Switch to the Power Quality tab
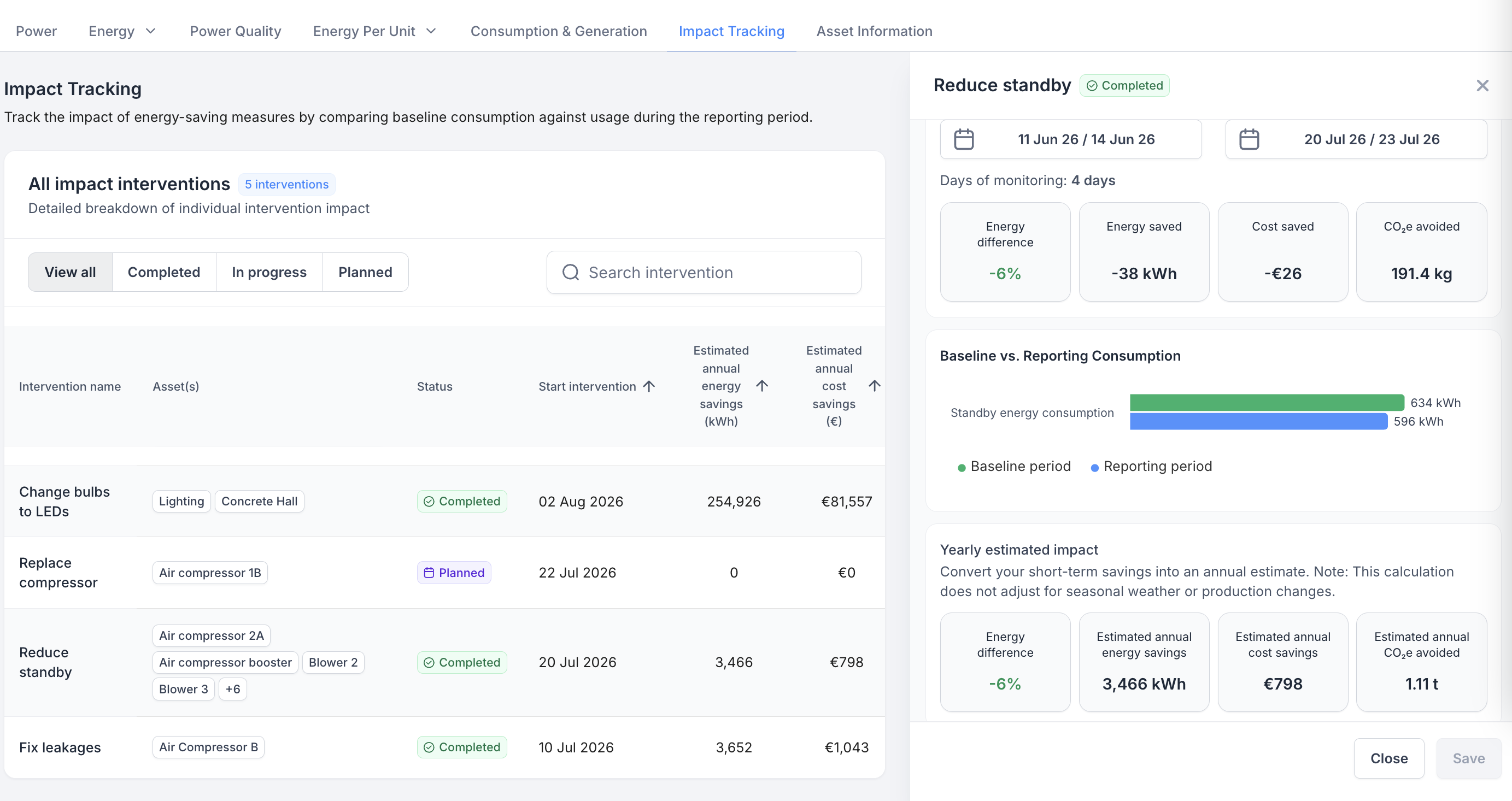The image size is (1512, 801). [x=236, y=31]
